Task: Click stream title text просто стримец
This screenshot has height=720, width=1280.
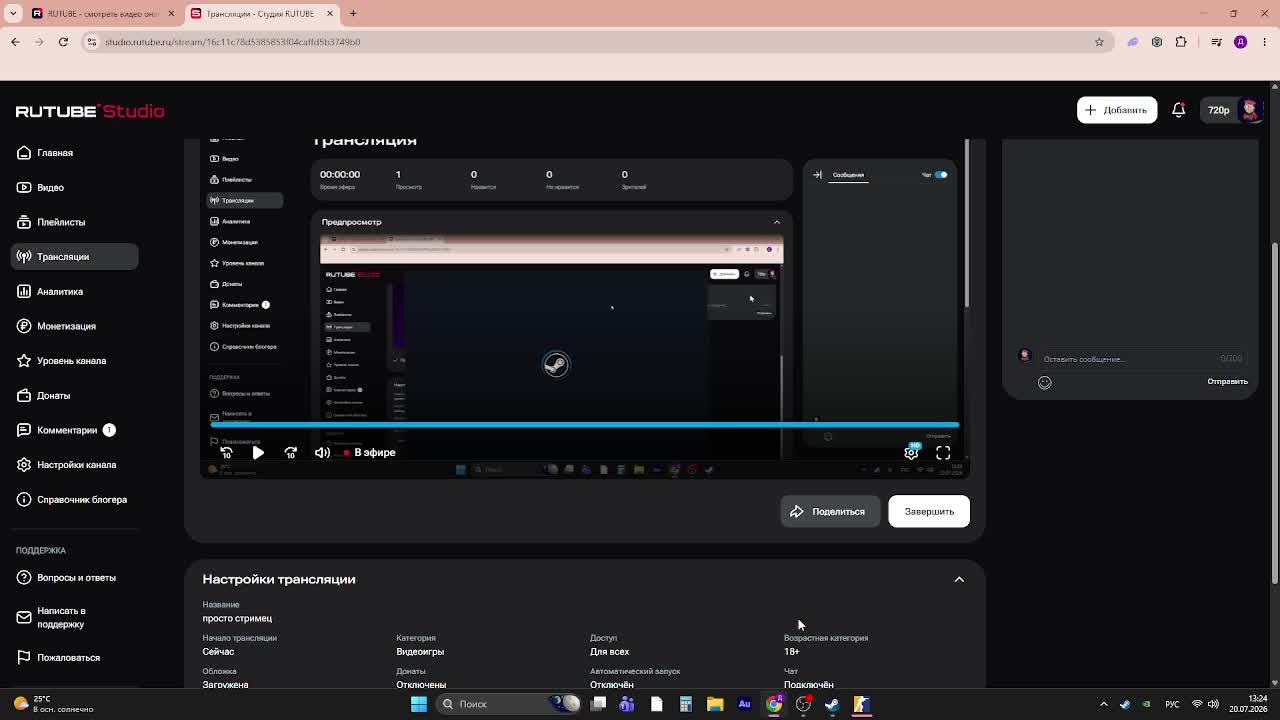Action: pos(237,618)
